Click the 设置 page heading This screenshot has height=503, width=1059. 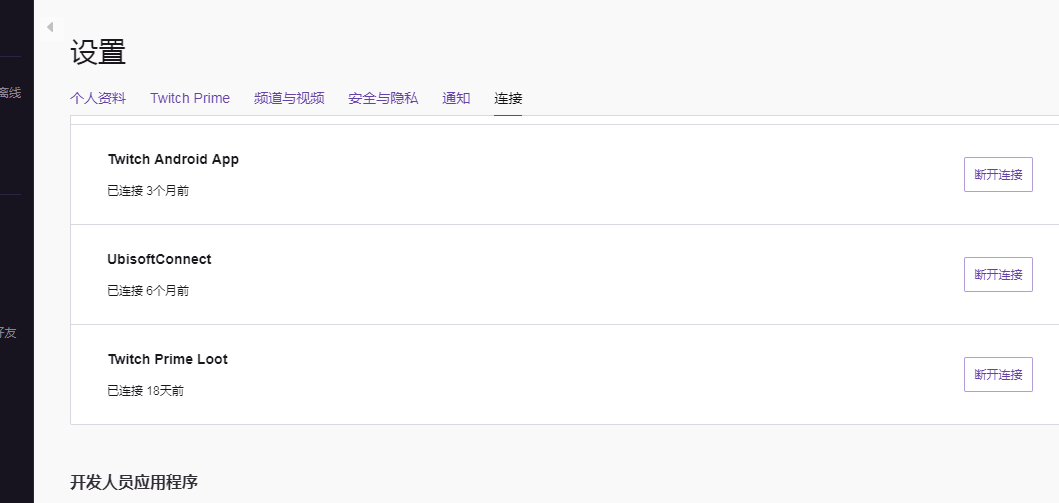(x=98, y=52)
